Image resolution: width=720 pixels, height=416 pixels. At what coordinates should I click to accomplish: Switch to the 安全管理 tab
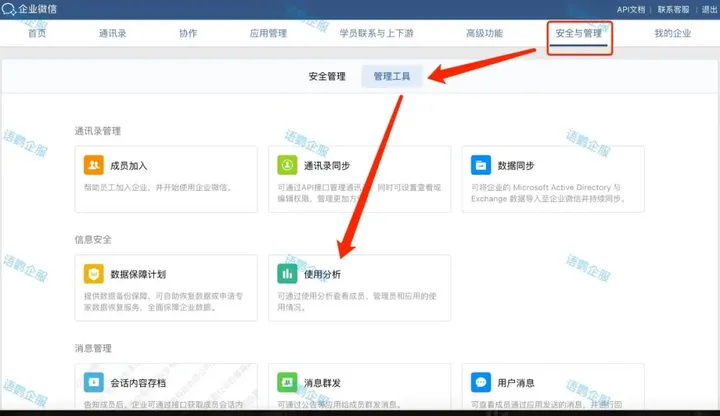tap(326, 76)
